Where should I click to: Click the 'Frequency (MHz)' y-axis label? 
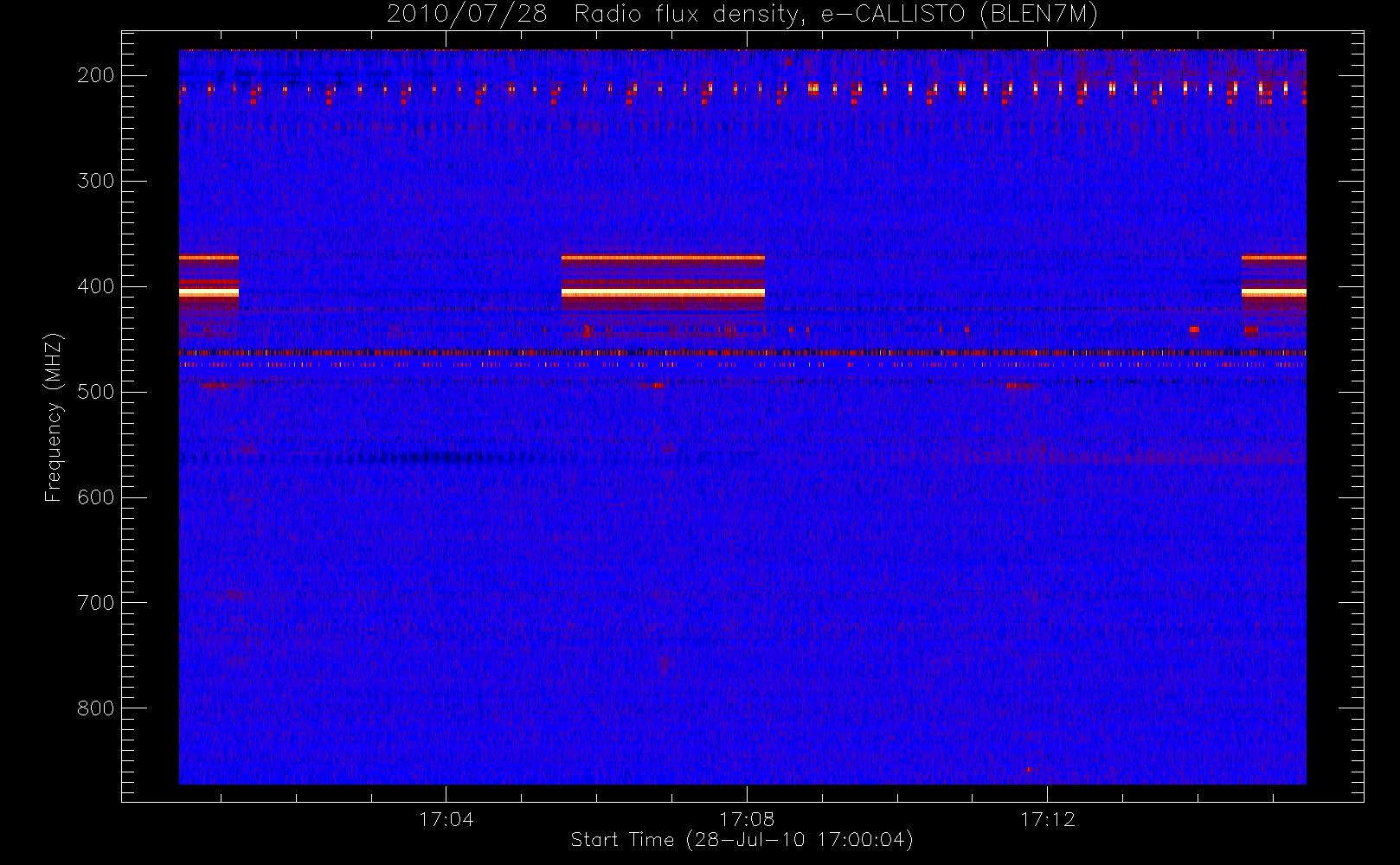click(54, 417)
